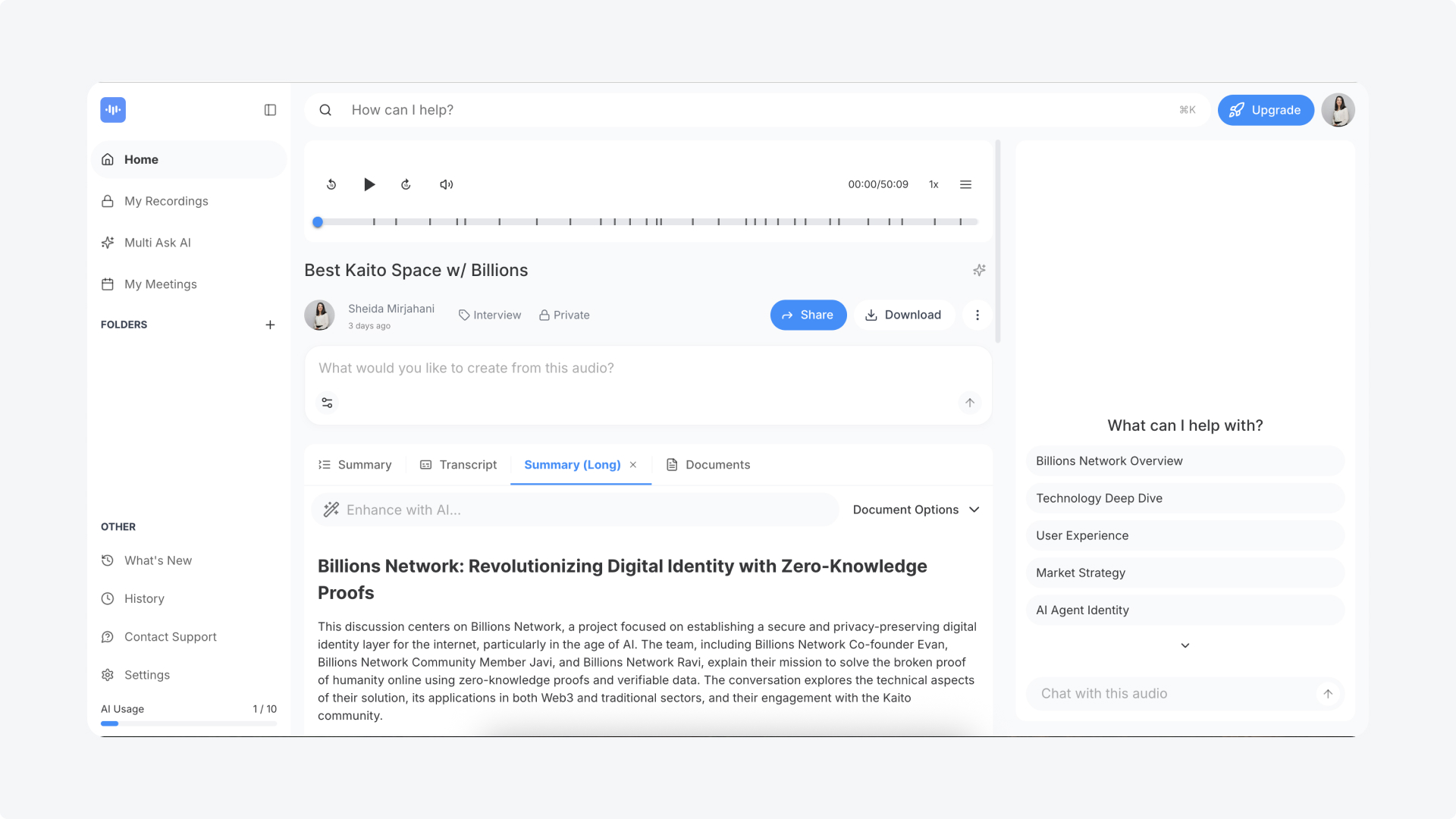Rewind audio with skip-back icon
The height and width of the screenshot is (819, 1456).
pyautogui.click(x=331, y=184)
